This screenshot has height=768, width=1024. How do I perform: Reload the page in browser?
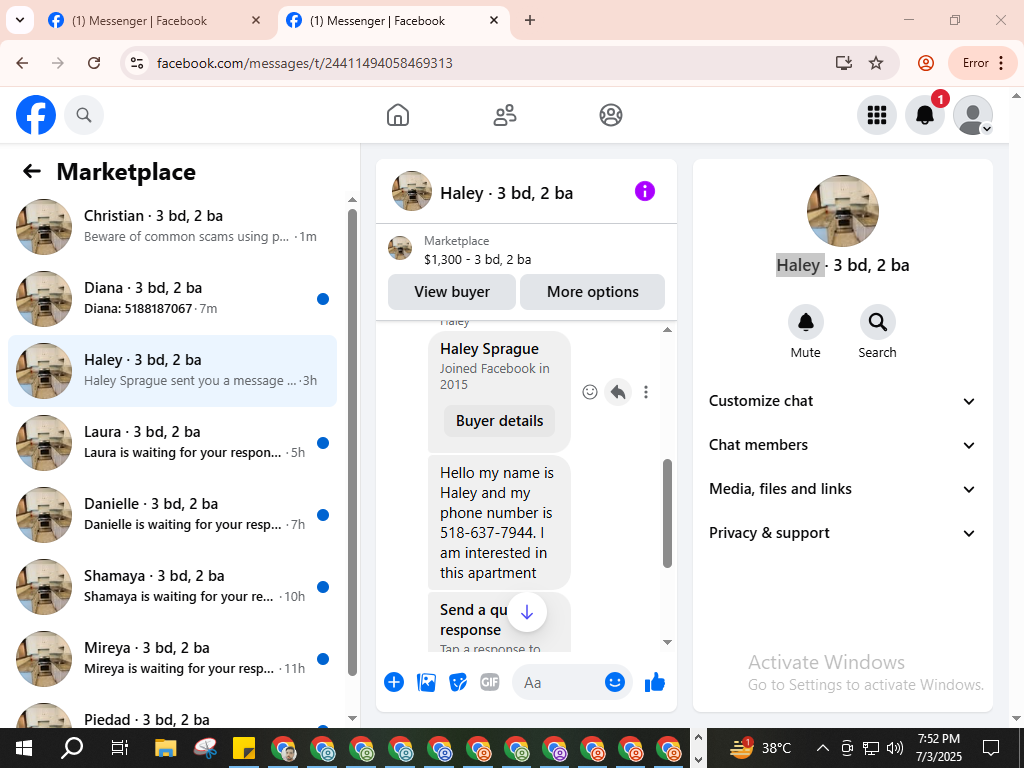pos(94,63)
